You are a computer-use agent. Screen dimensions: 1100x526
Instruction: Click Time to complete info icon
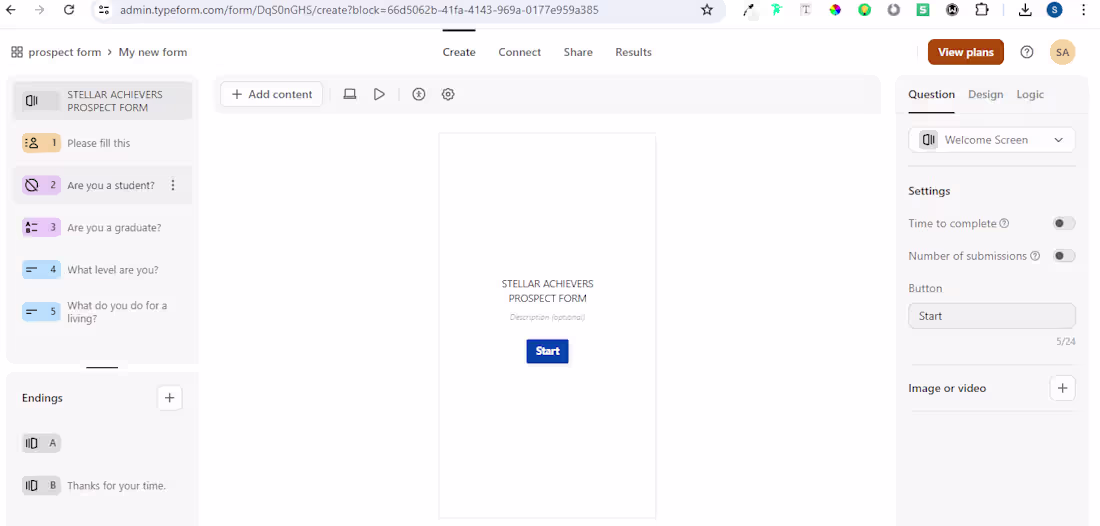[x=1004, y=224]
